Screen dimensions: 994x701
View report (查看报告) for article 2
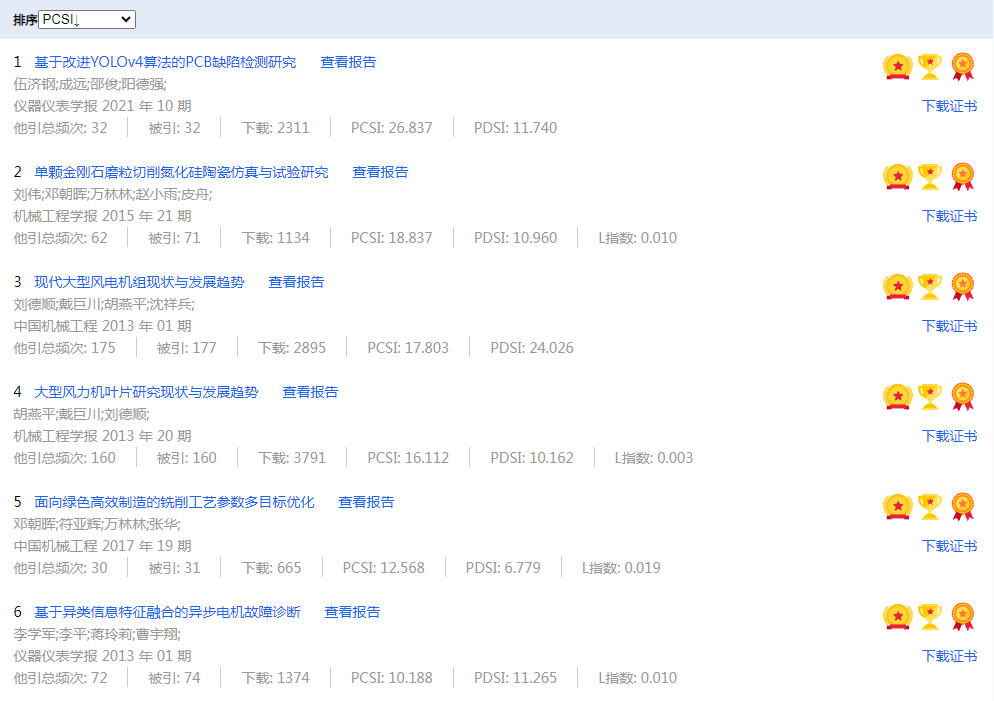380,172
